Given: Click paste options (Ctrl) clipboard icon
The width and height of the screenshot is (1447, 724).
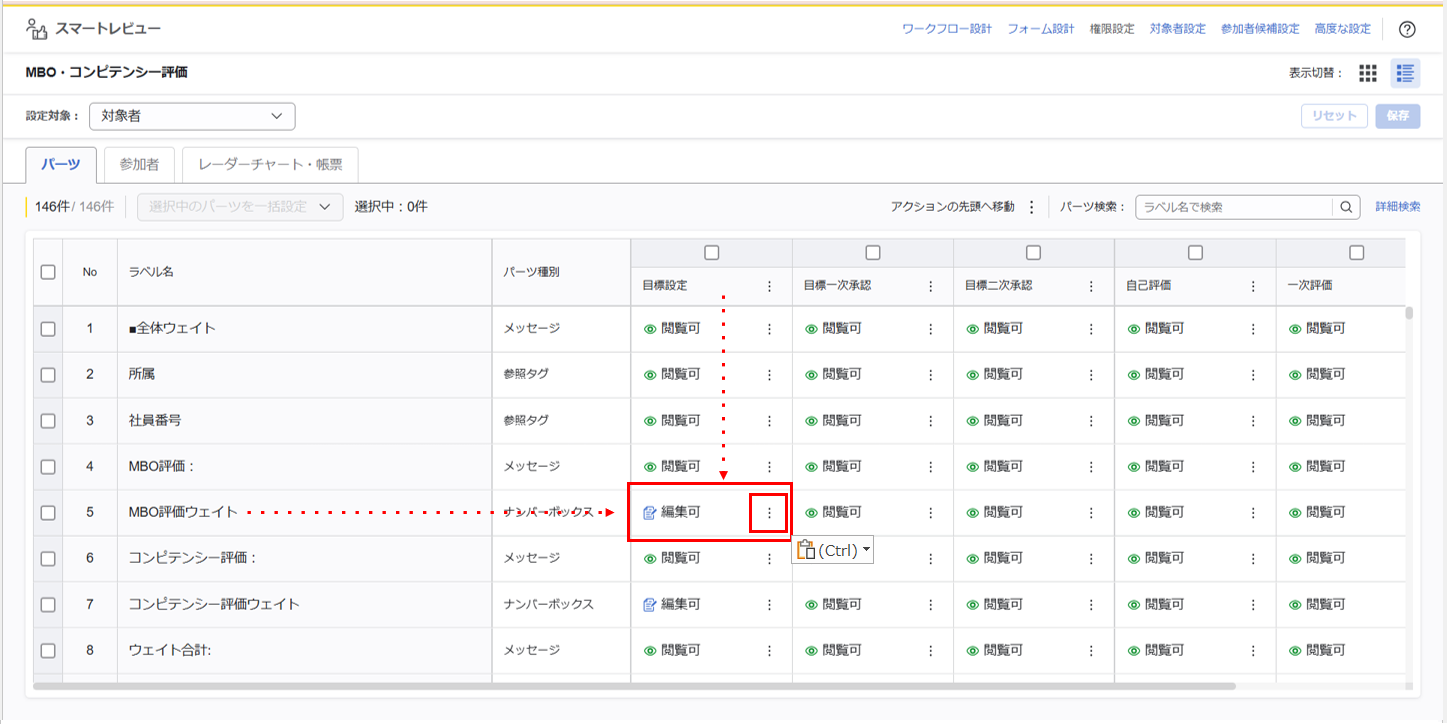Looking at the screenshot, I should (806, 550).
